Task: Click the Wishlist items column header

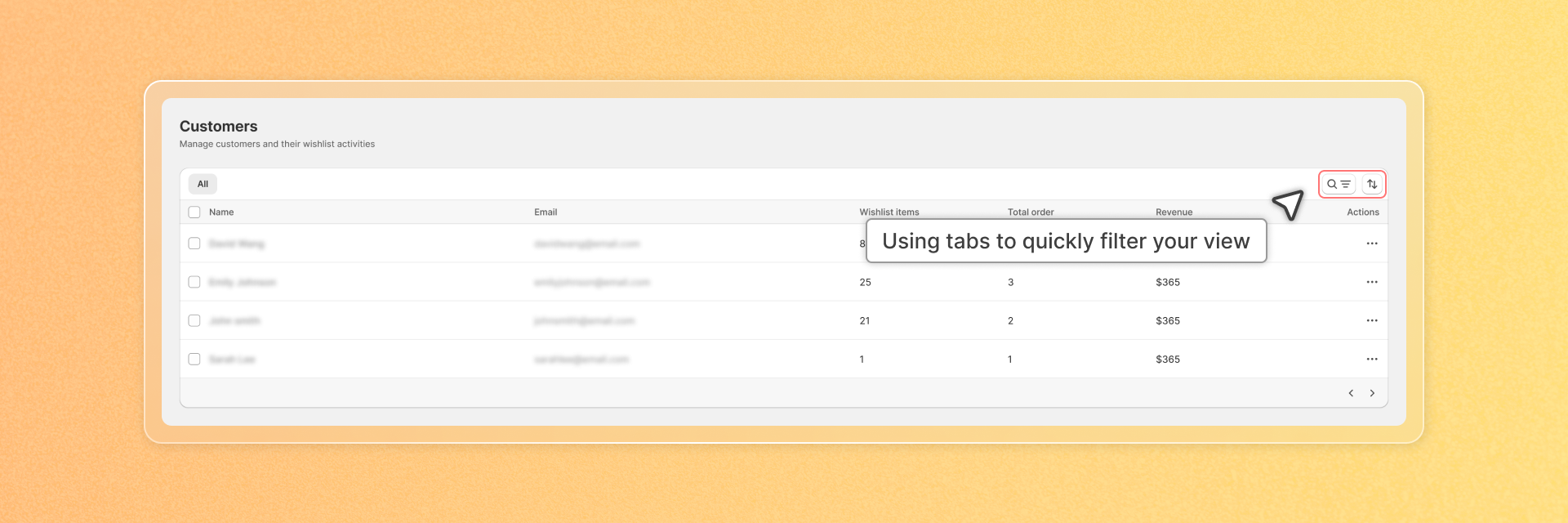Action: click(x=889, y=212)
